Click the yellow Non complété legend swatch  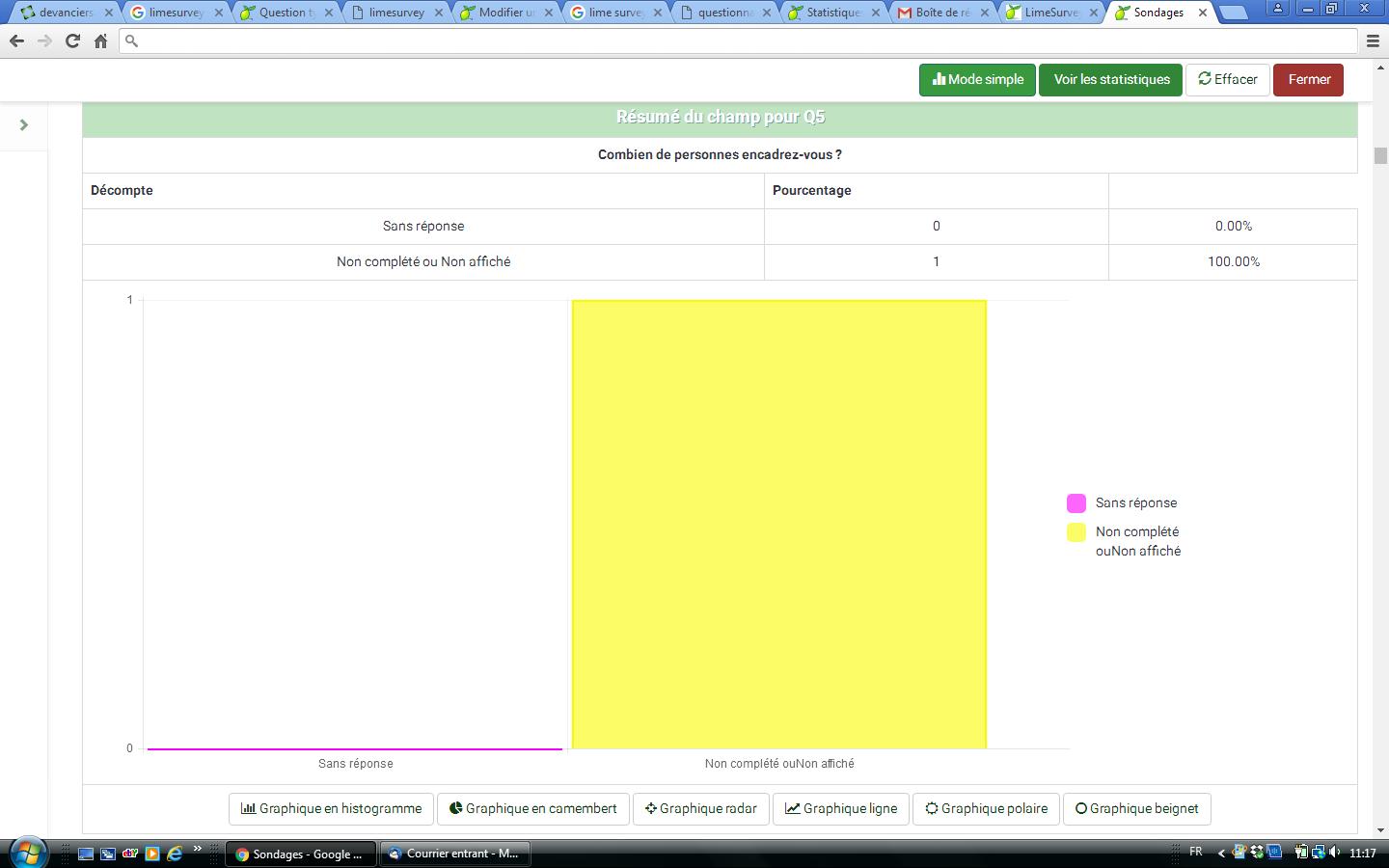pyautogui.click(x=1076, y=532)
